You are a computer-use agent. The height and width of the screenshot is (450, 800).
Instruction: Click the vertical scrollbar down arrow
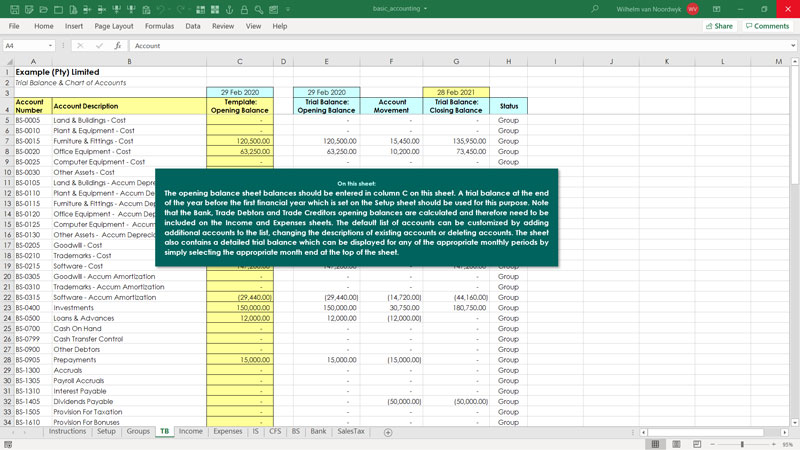794,422
